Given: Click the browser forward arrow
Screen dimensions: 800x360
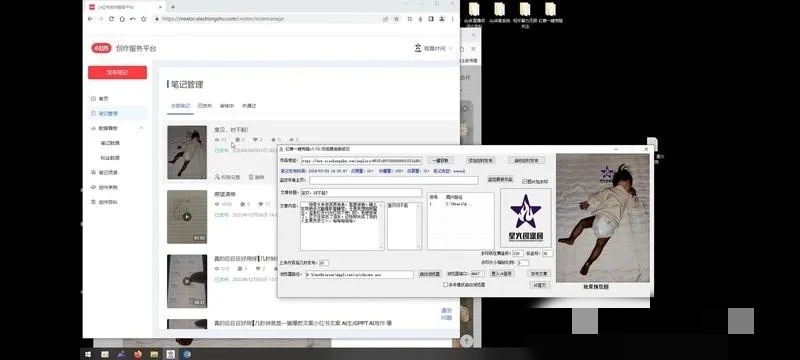Looking at the screenshot, I should (101, 19).
